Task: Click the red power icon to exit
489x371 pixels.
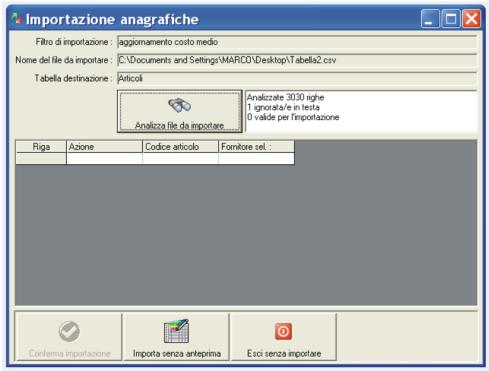Action: tap(283, 331)
